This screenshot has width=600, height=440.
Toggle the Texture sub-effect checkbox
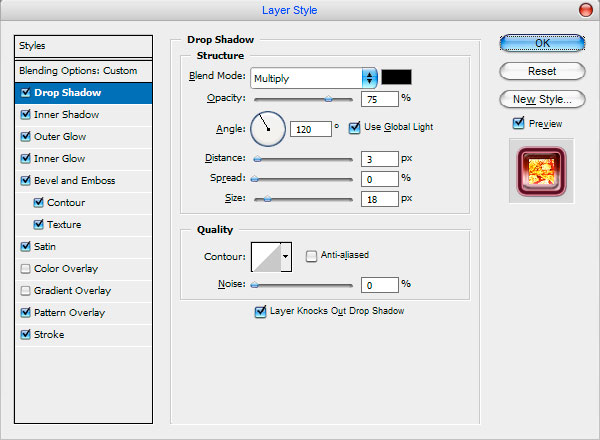[x=39, y=225]
